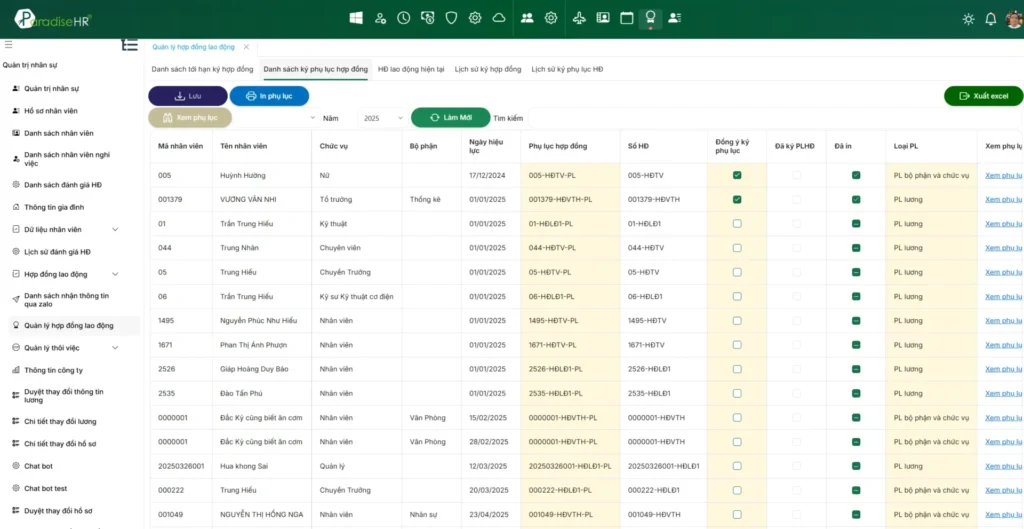Click the hamburger menu icon above sidebar
This screenshot has width=1024, height=529.
click(x=8, y=44)
